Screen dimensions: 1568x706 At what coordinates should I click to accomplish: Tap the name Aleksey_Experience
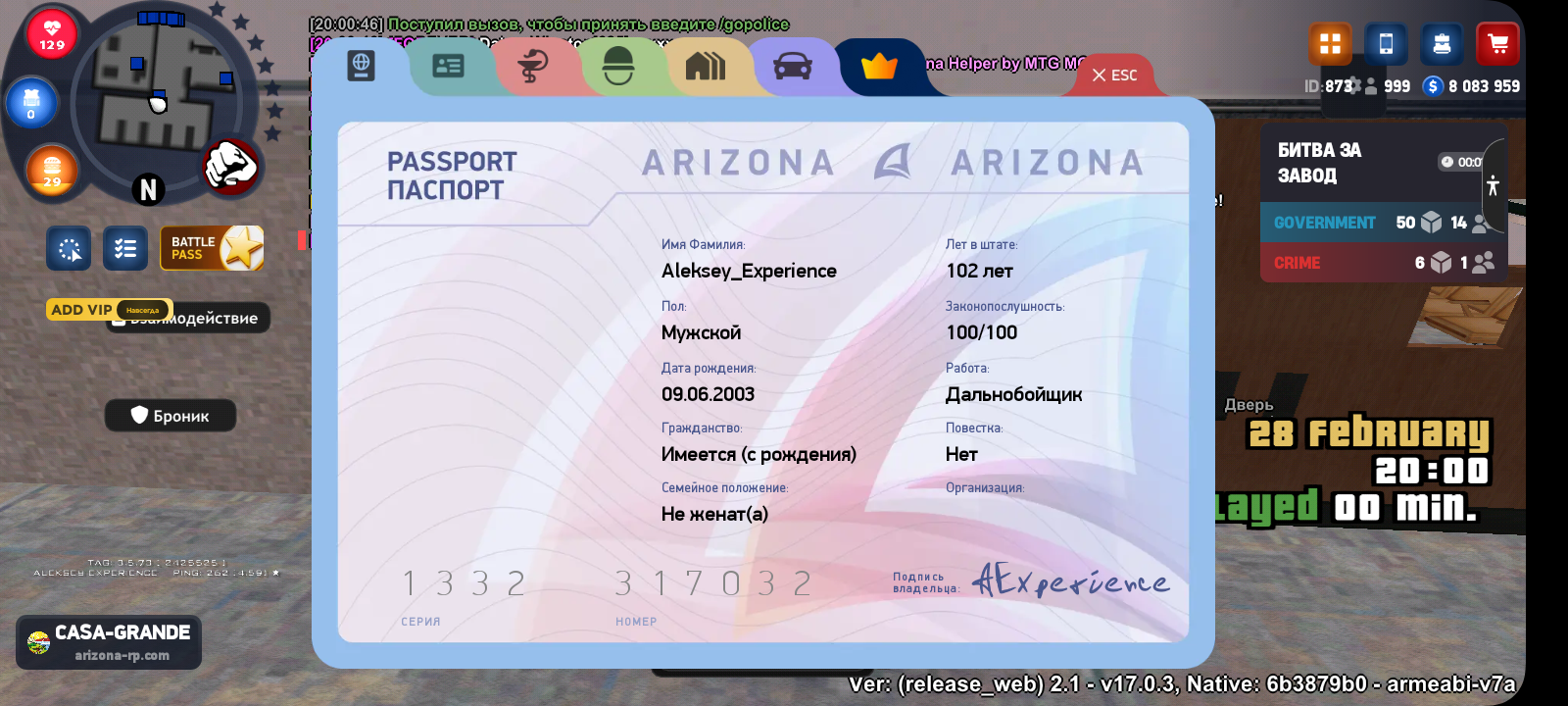coord(749,271)
